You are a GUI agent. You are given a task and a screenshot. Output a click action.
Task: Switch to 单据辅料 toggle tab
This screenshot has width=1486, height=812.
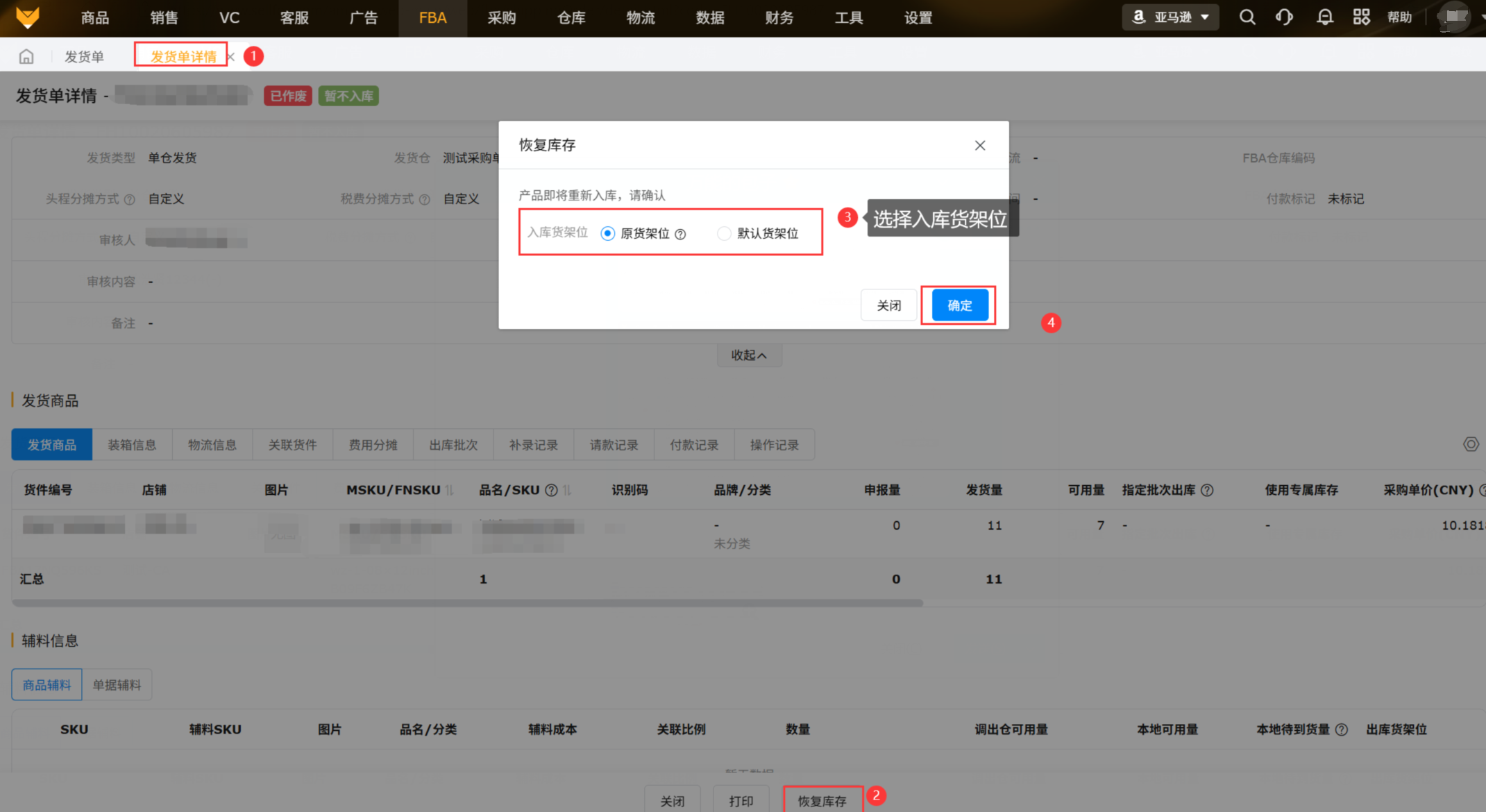coord(117,685)
